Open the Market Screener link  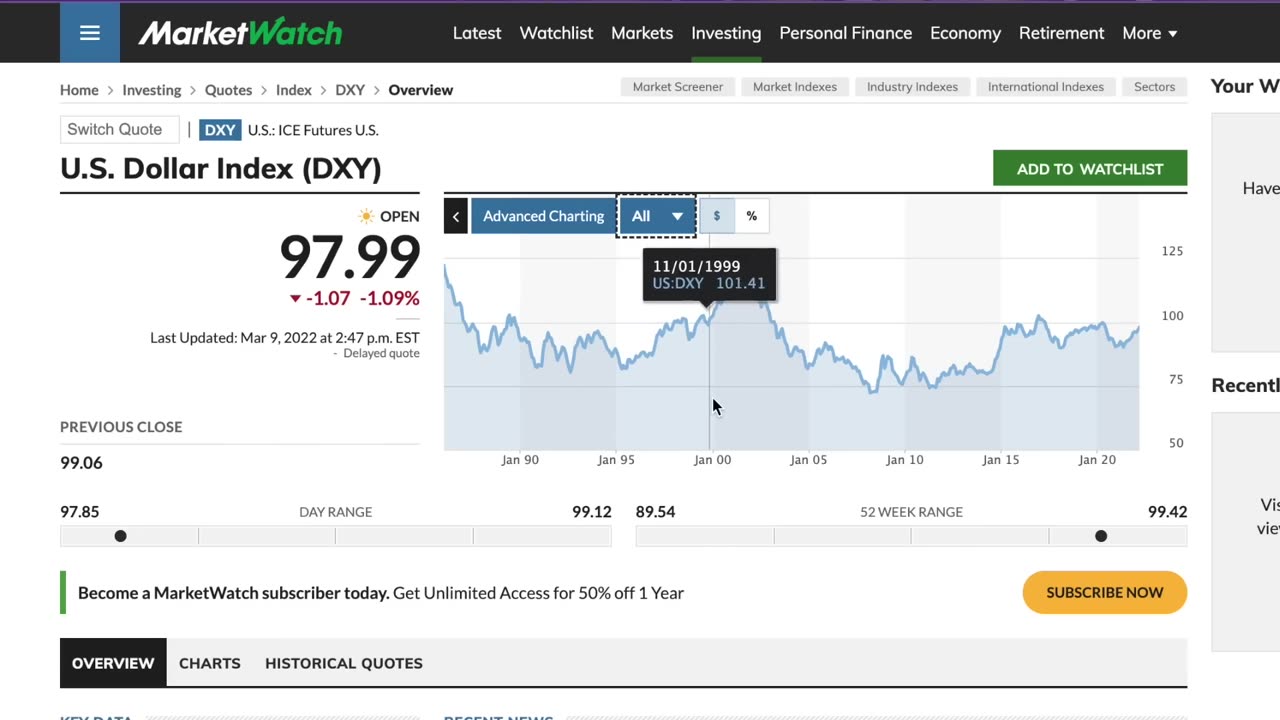[678, 87]
